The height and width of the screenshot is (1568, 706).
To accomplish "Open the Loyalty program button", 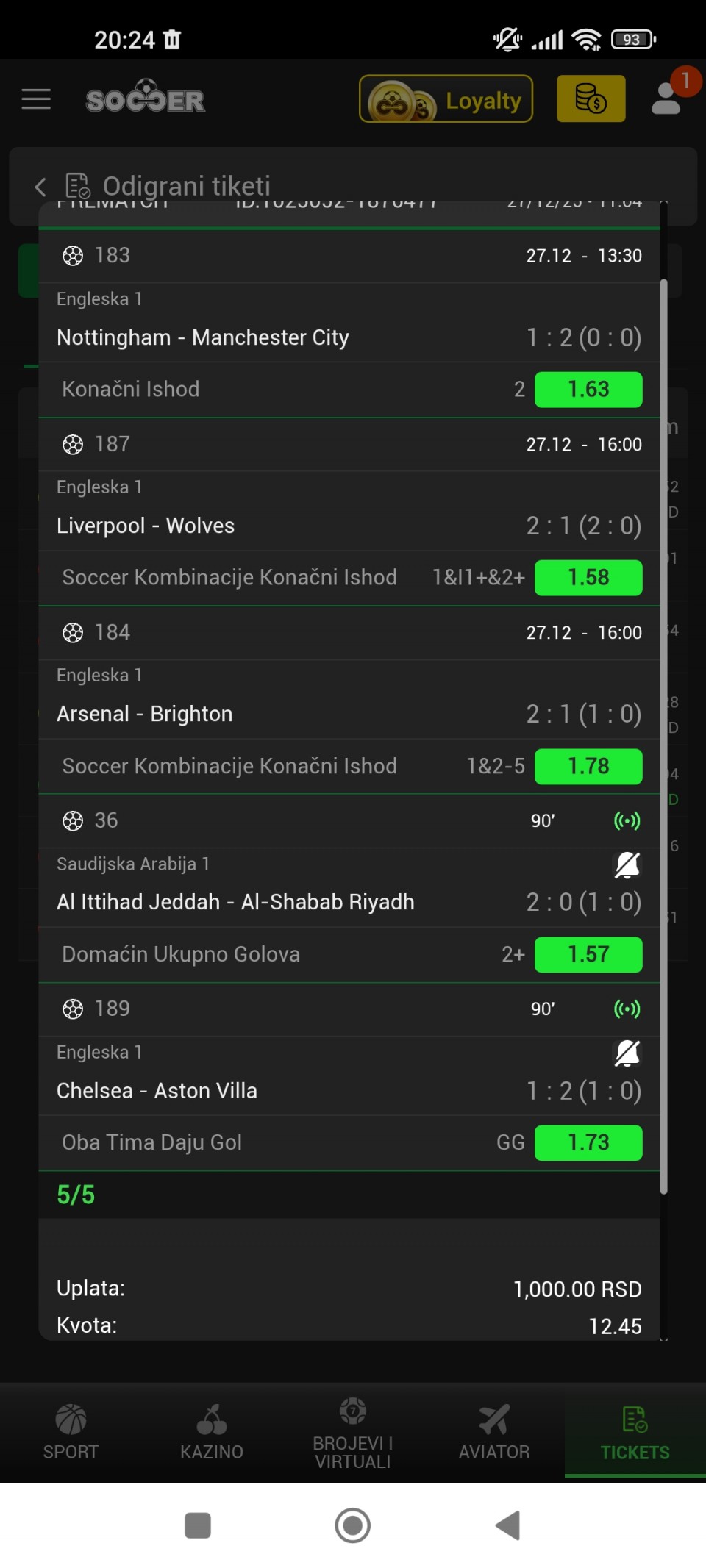I will [x=446, y=99].
